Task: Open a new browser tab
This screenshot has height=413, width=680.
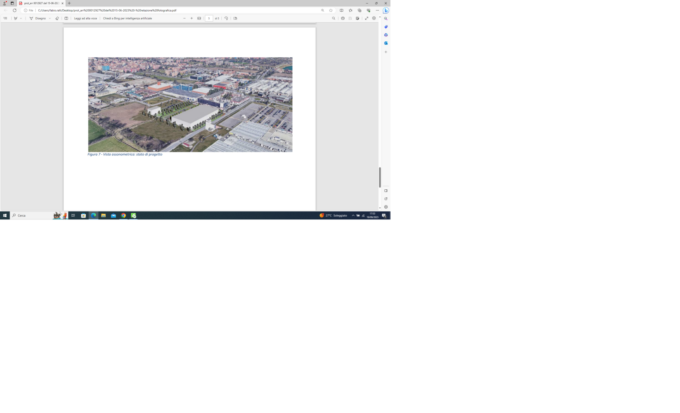Action: point(69,3)
